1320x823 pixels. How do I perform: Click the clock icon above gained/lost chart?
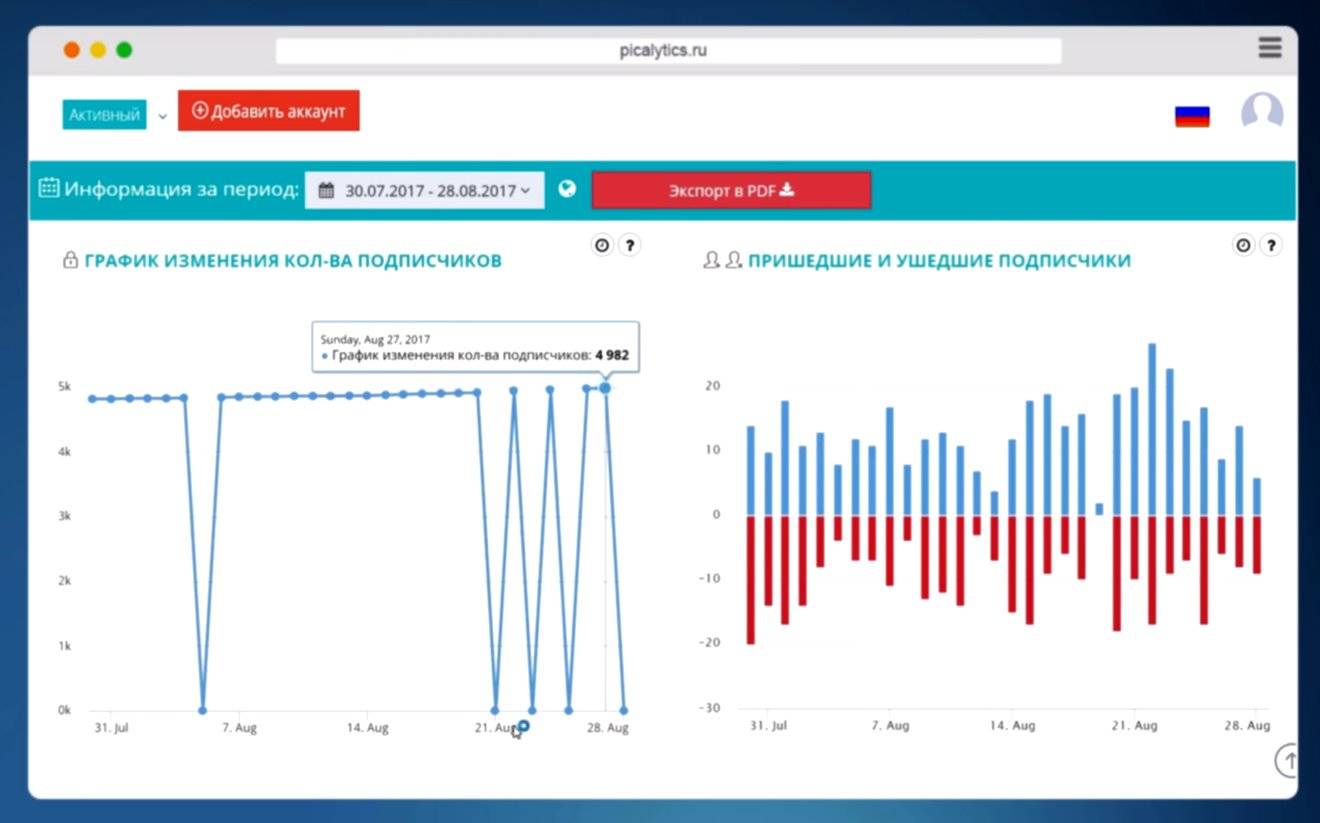coord(1243,245)
